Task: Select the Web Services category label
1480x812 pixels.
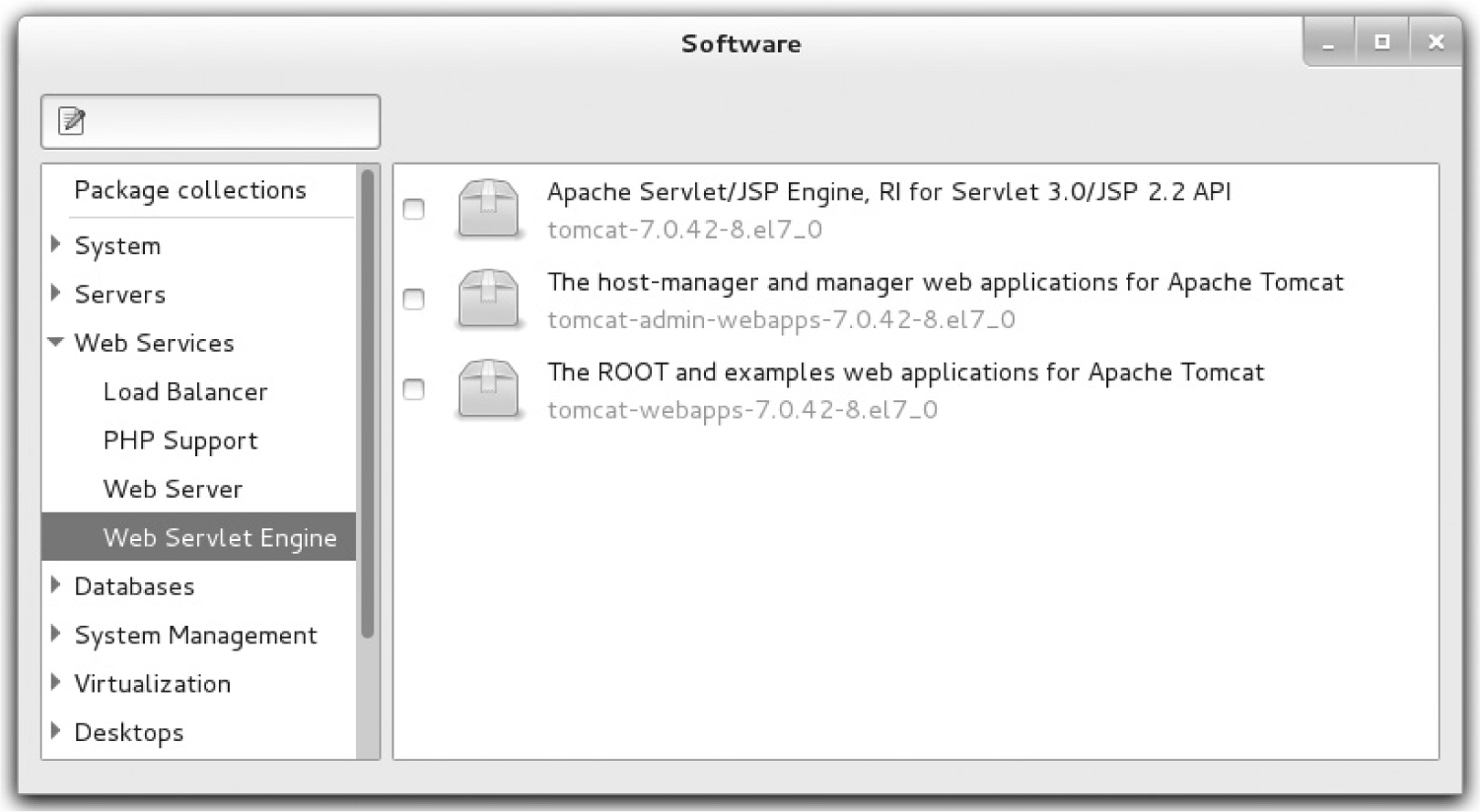Action: tap(155, 343)
